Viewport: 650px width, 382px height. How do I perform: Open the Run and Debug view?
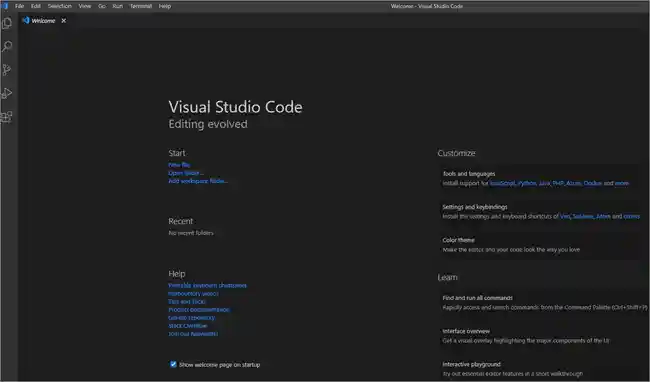(7, 93)
